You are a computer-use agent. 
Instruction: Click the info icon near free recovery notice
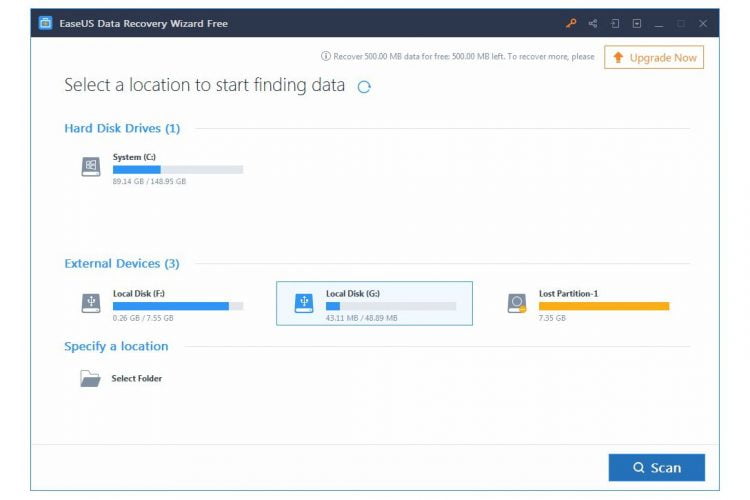326,56
